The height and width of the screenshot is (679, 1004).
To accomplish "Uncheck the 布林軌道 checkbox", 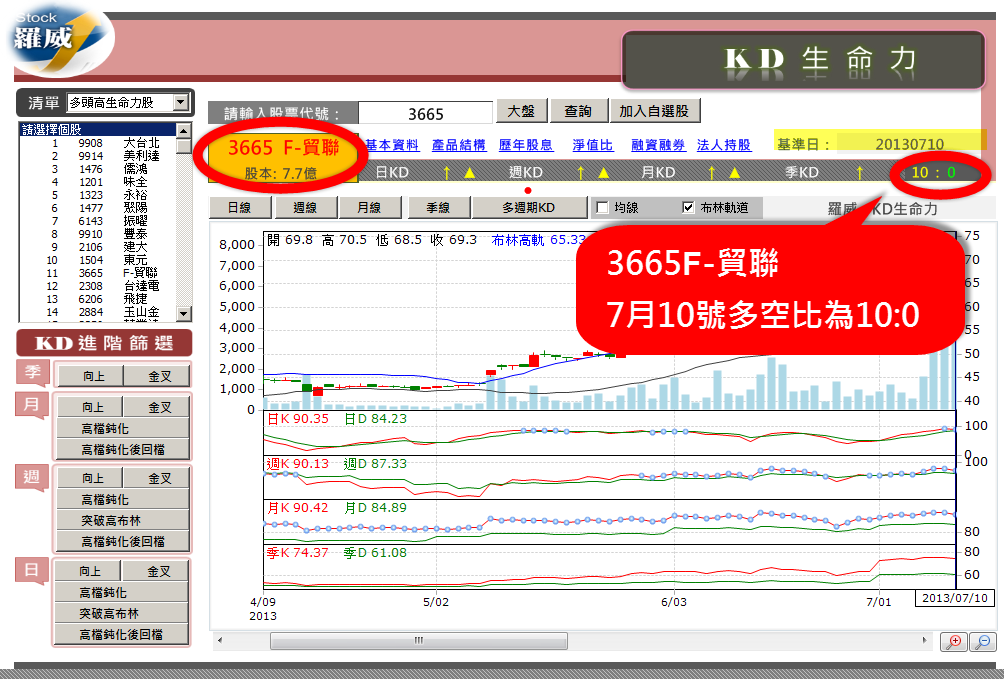I will [x=688, y=208].
